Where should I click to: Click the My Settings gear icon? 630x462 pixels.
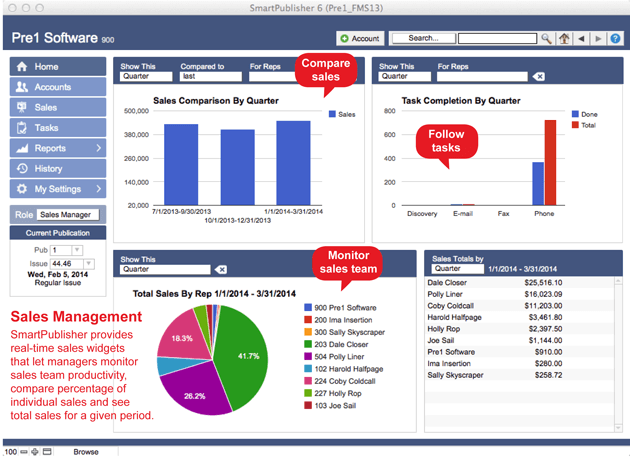click(22, 189)
